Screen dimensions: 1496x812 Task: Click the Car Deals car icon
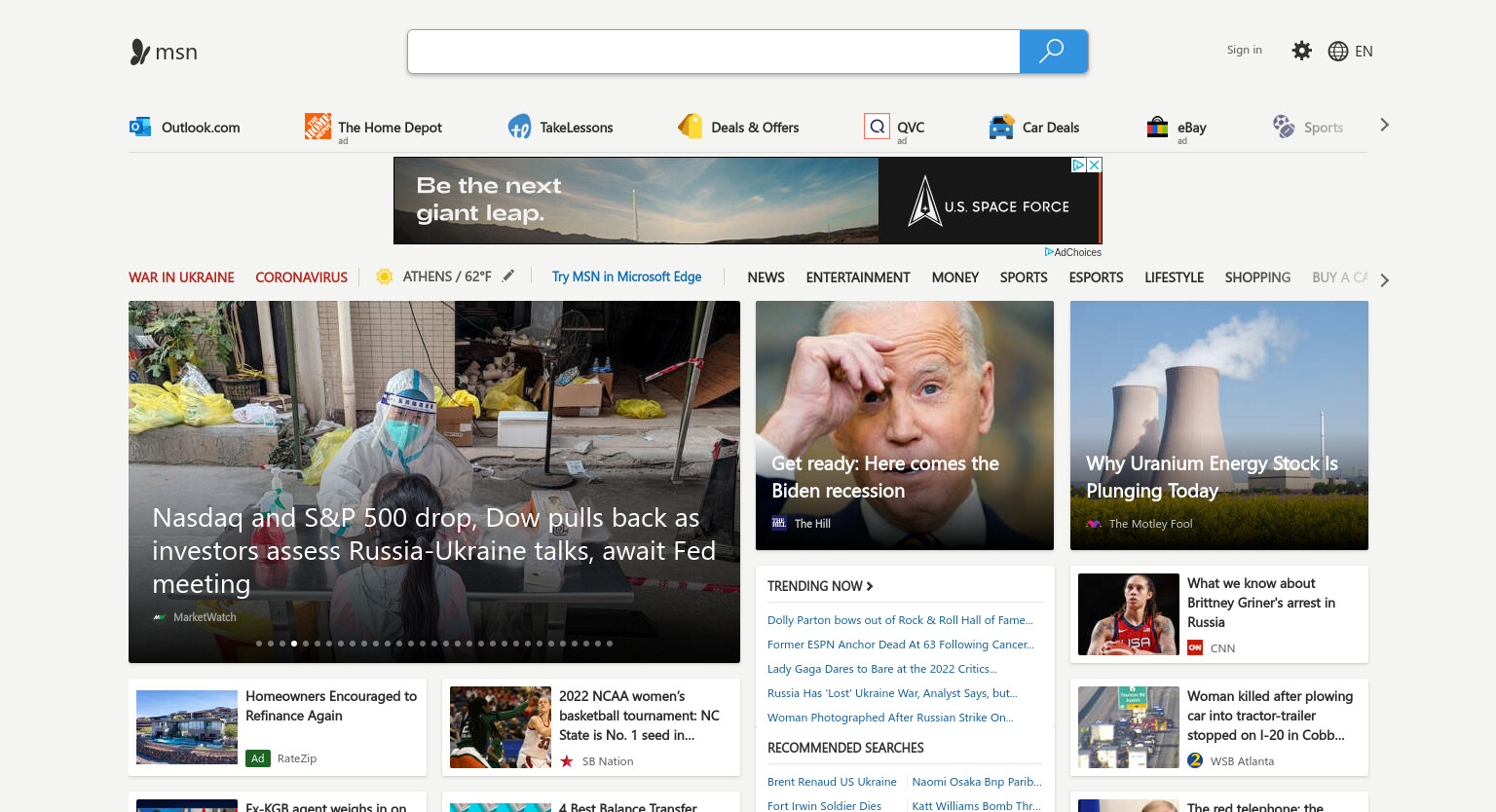click(x=1001, y=127)
